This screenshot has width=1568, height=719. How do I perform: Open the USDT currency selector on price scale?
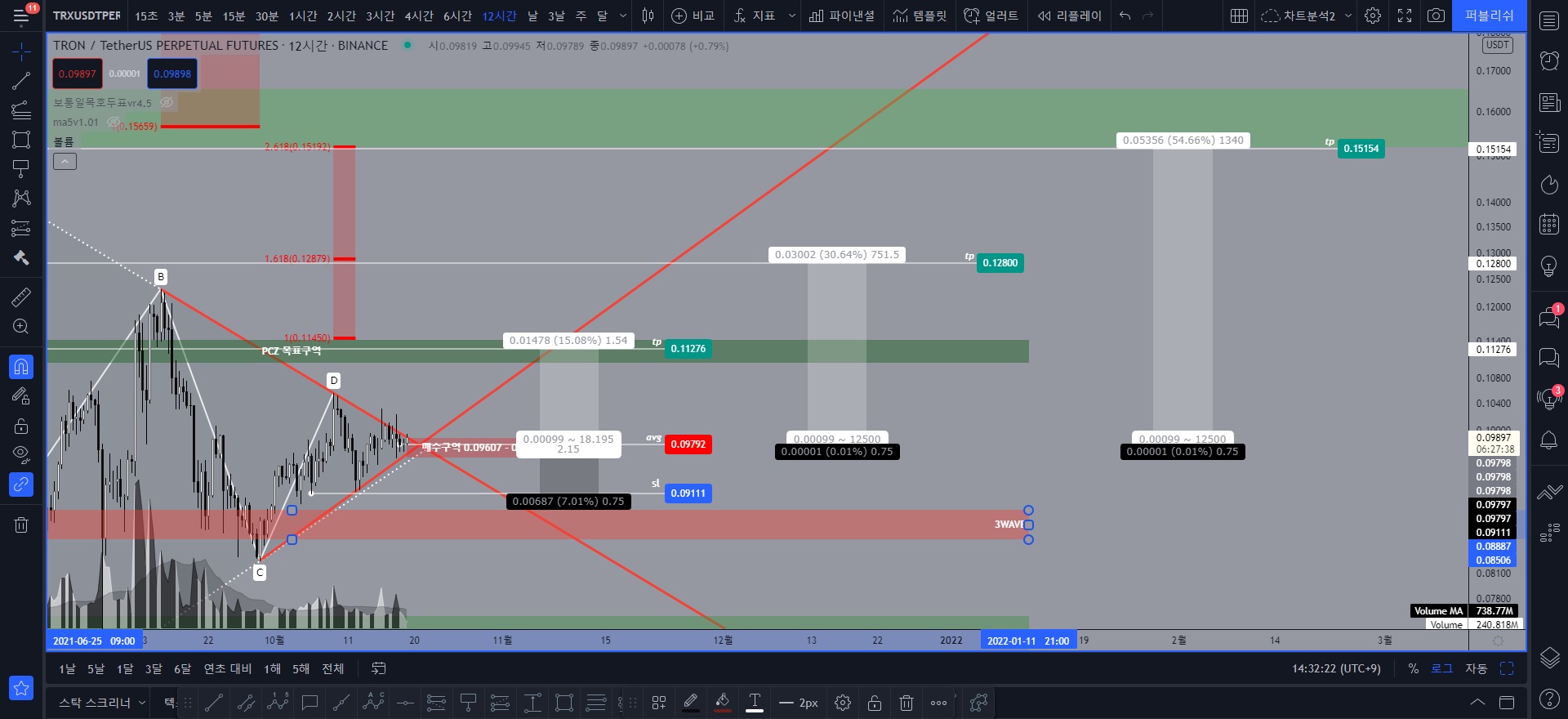point(1497,45)
